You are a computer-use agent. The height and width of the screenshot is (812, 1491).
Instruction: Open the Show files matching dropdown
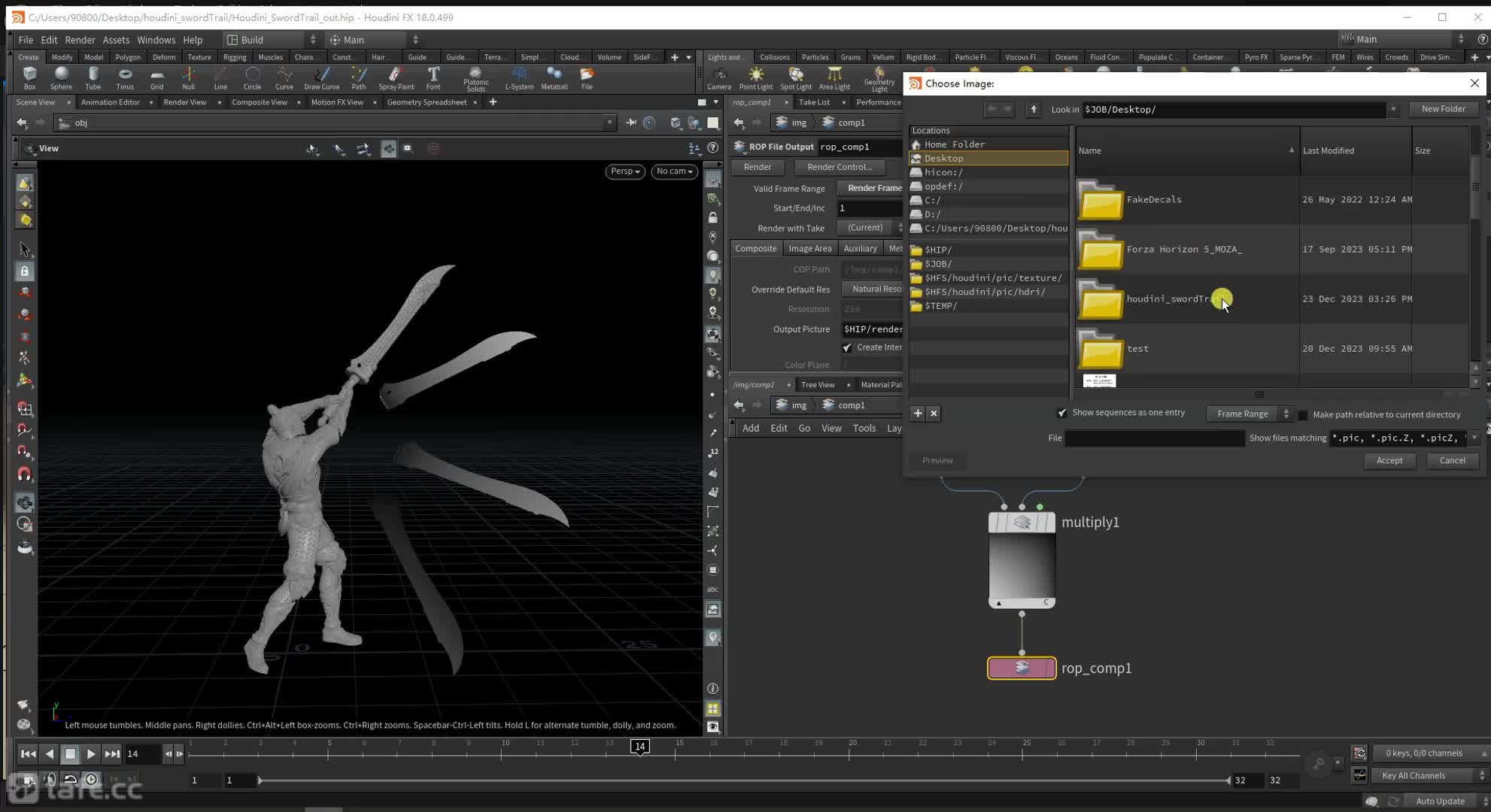1474,438
